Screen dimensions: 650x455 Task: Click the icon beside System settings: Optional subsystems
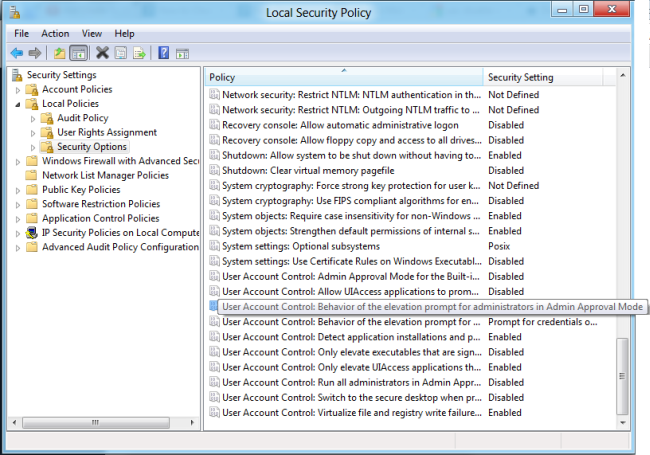(x=214, y=246)
